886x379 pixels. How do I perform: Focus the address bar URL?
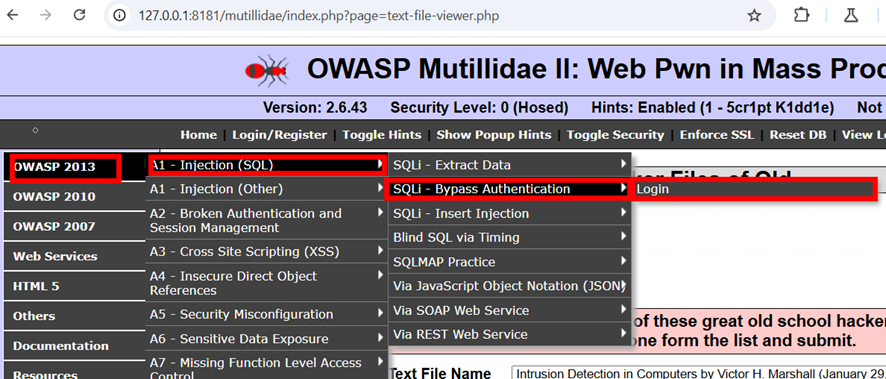tap(319, 16)
